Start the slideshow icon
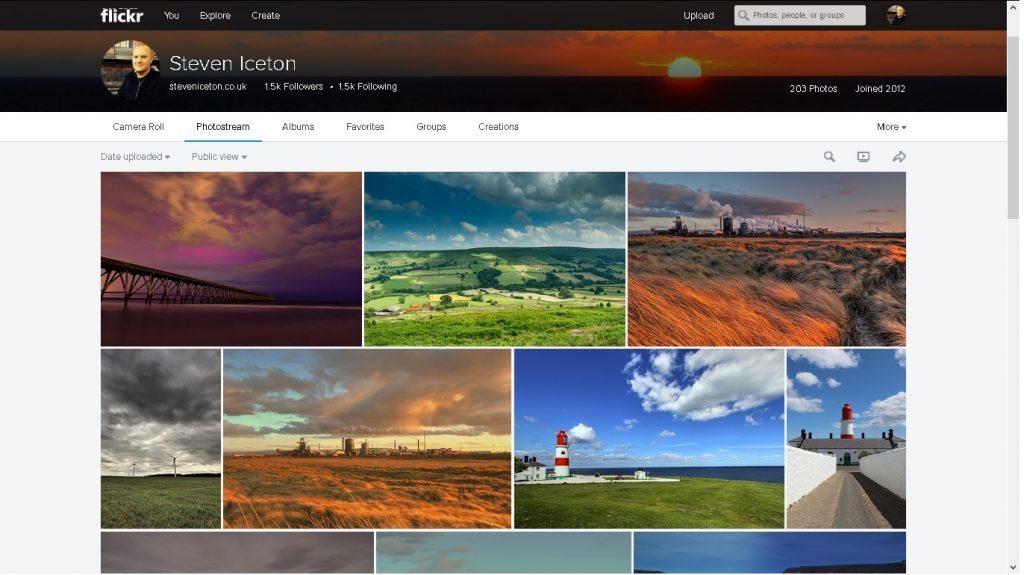This screenshot has width=1024, height=575. pos(863,157)
